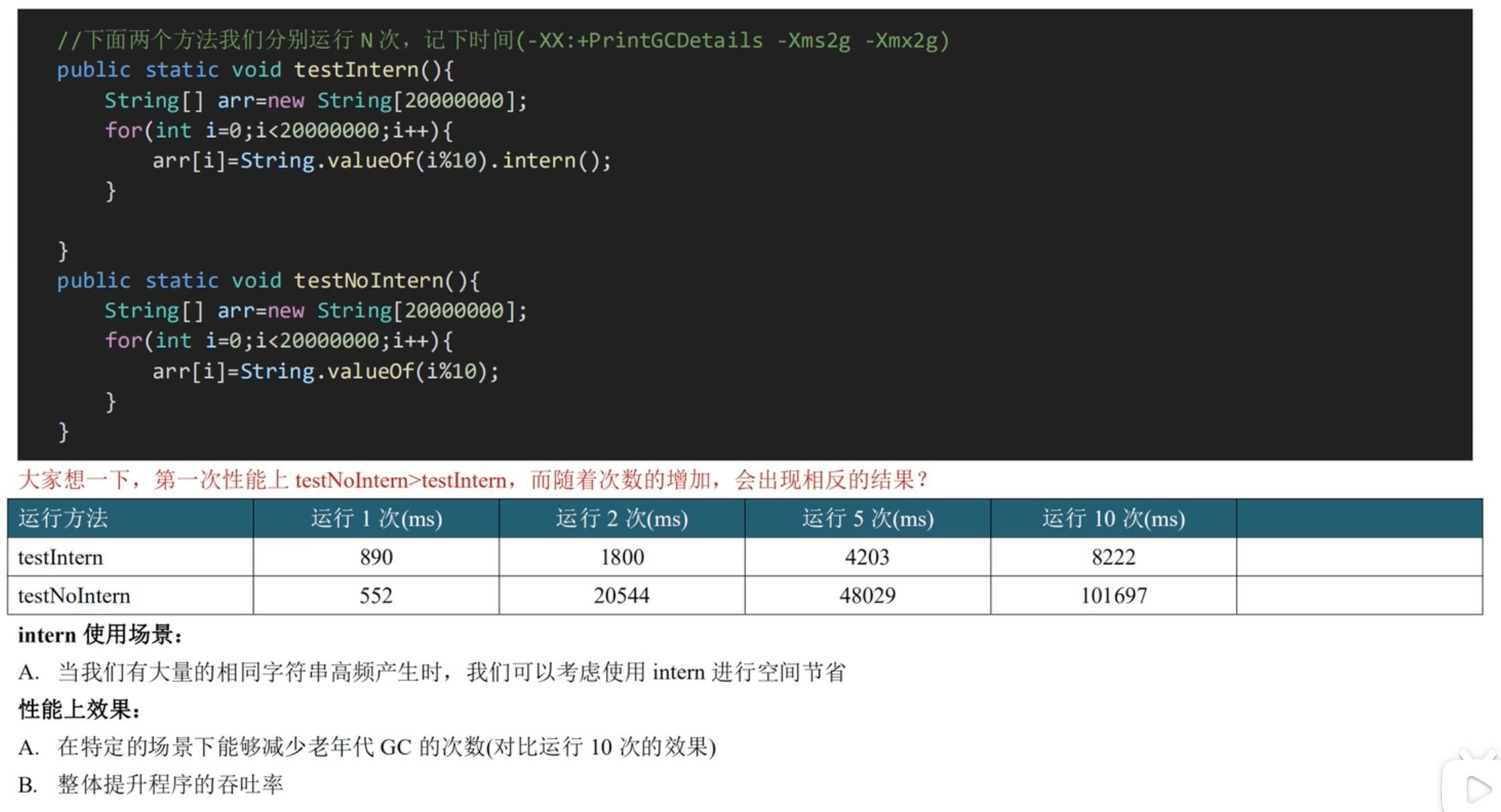
Task: Click the testIntern() method declaration line
Action: 255,70
